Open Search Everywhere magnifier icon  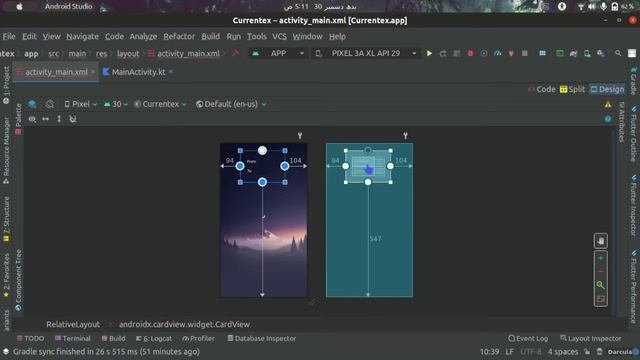(618, 53)
